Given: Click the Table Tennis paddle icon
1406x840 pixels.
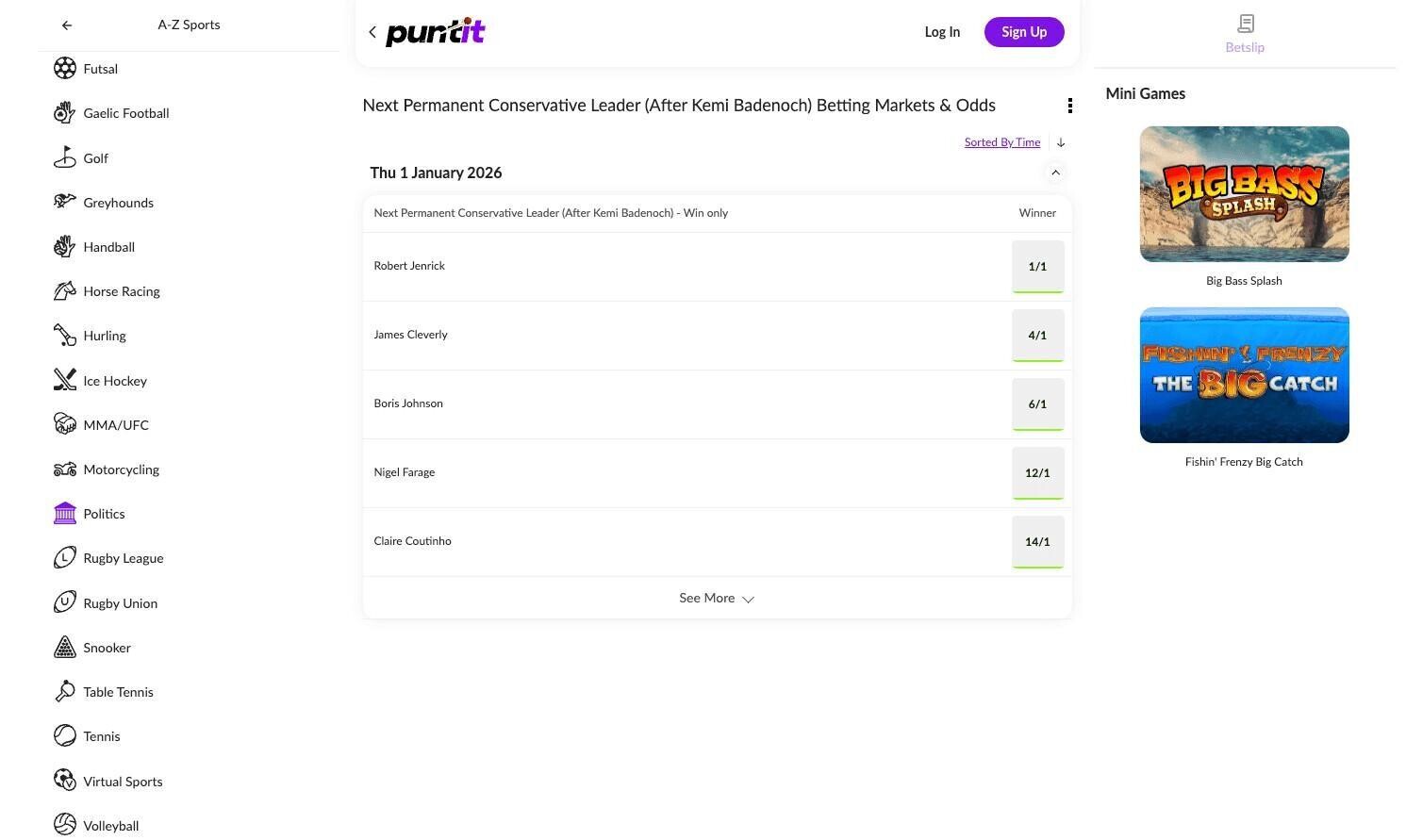Looking at the screenshot, I should [x=65, y=692].
